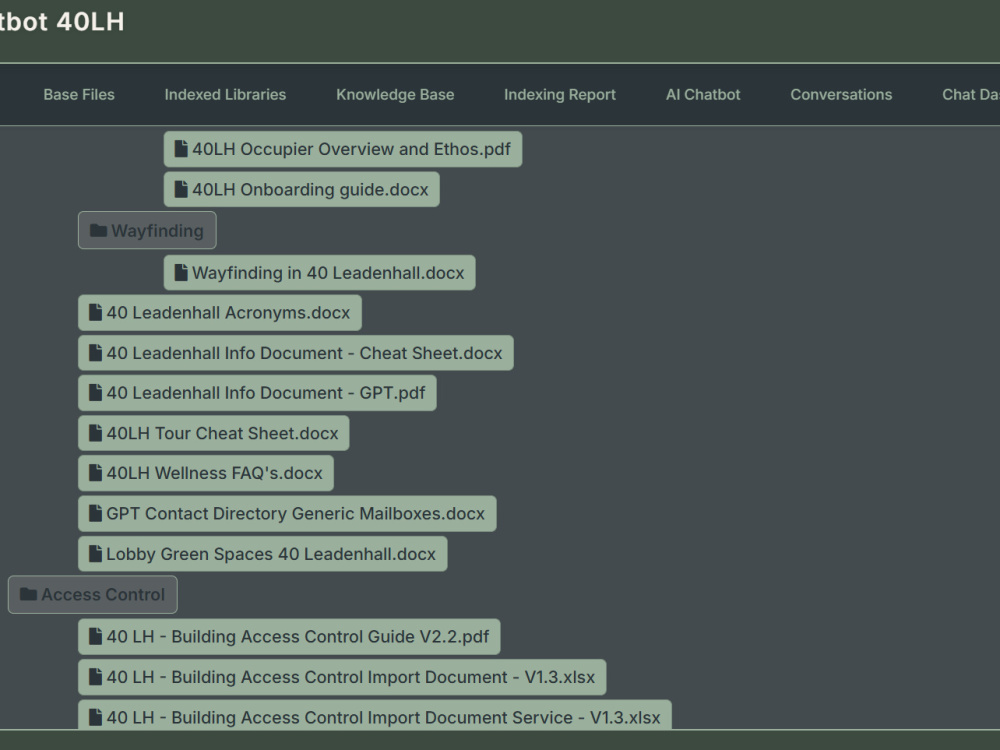Open Wayfinding in 40 Leadenhall.docx
The height and width of the screenshot is (750, 1000).
(x=320, y=273)
